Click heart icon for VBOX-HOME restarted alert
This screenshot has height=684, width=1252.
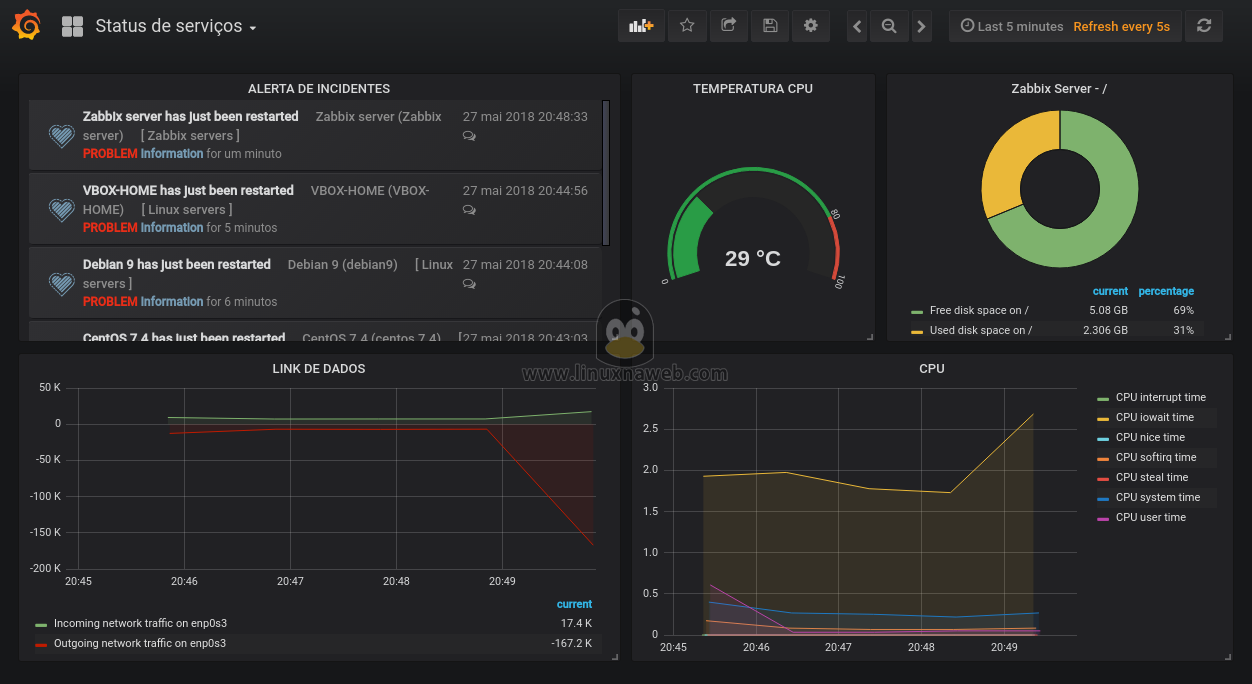tap(62, 209)
